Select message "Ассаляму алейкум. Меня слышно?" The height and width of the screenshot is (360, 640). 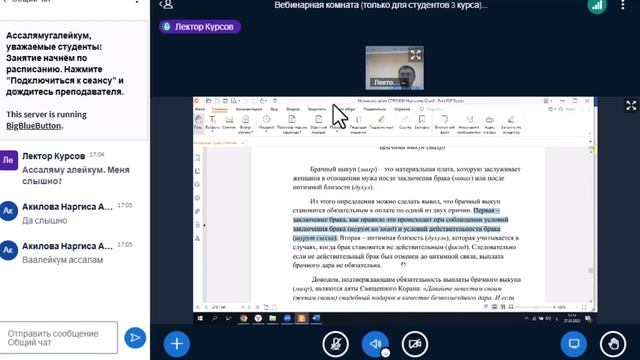(76, 176)
